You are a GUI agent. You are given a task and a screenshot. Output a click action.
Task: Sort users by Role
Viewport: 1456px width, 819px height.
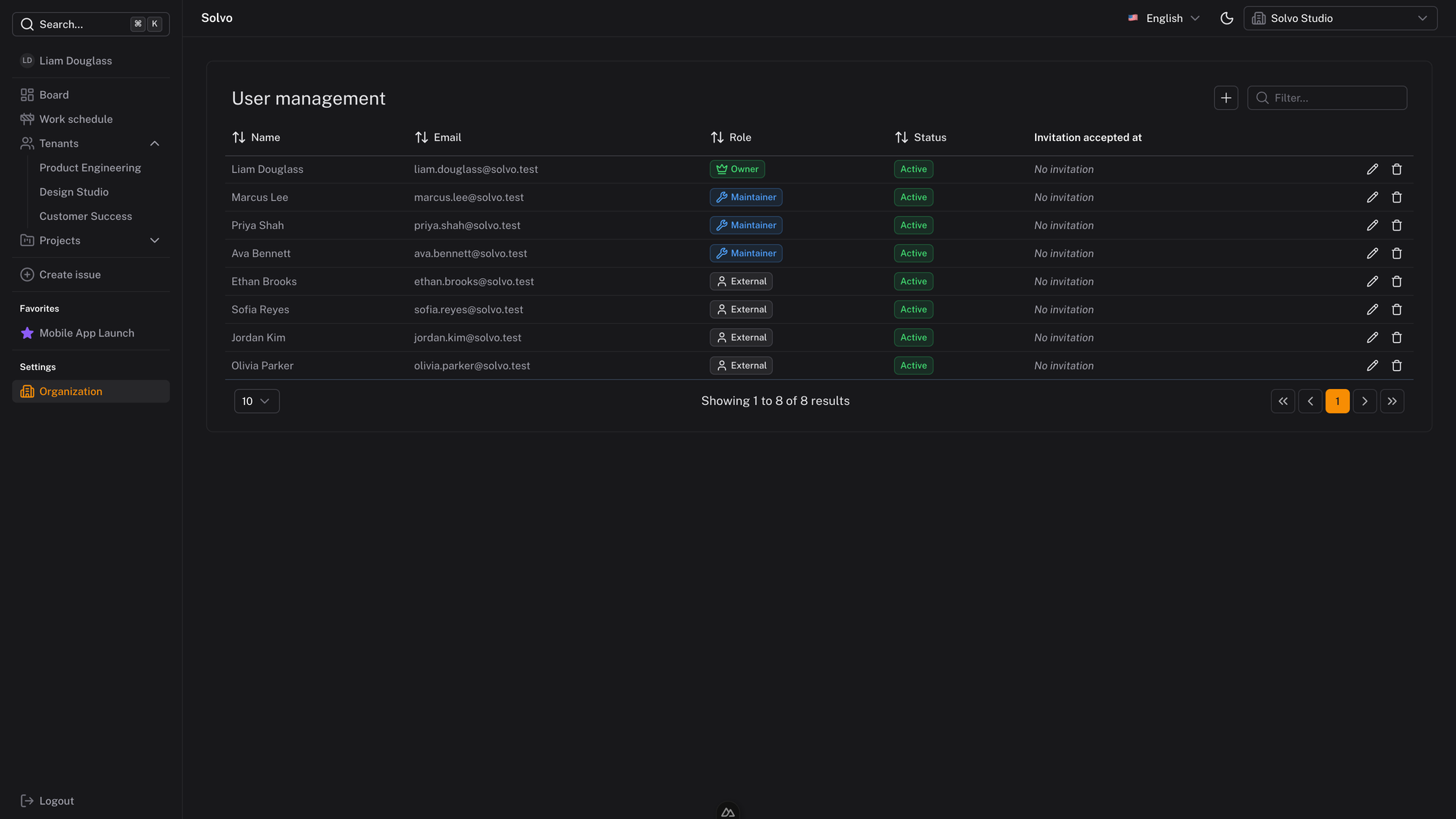(717, 137)
